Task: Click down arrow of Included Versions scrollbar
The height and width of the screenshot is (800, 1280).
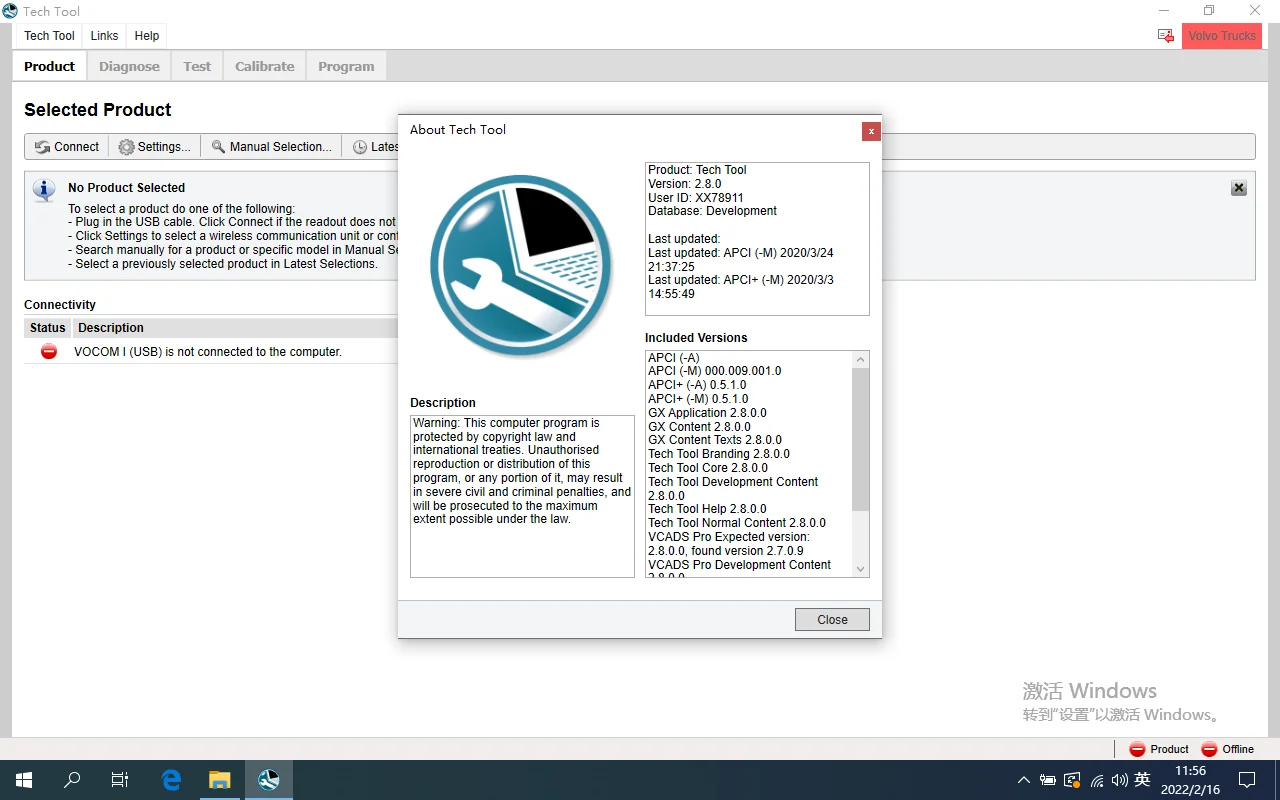Action: (860, 569)
